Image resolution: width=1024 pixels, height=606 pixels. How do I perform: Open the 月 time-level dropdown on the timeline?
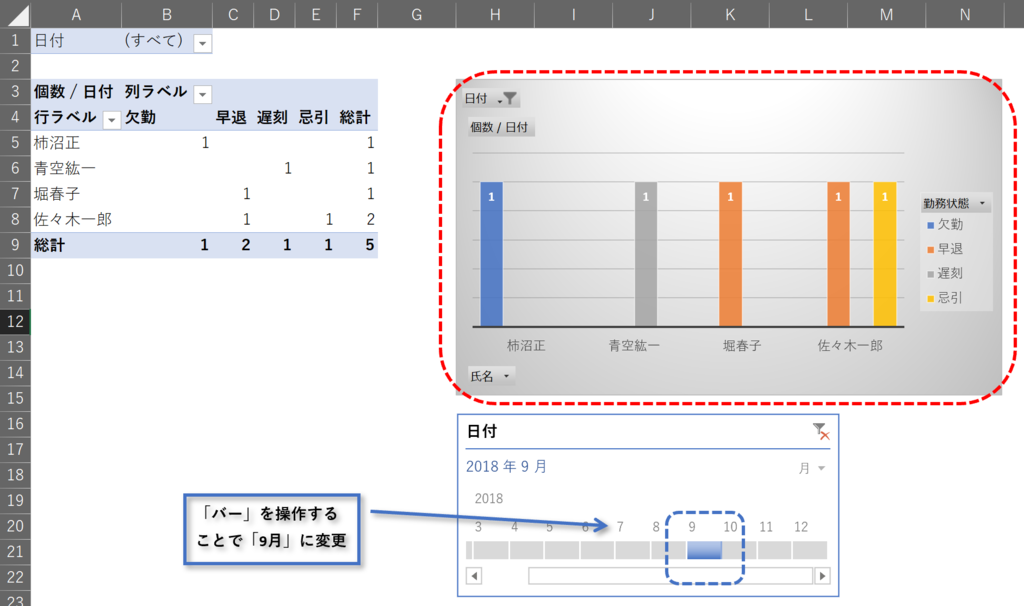coord(811,467)
